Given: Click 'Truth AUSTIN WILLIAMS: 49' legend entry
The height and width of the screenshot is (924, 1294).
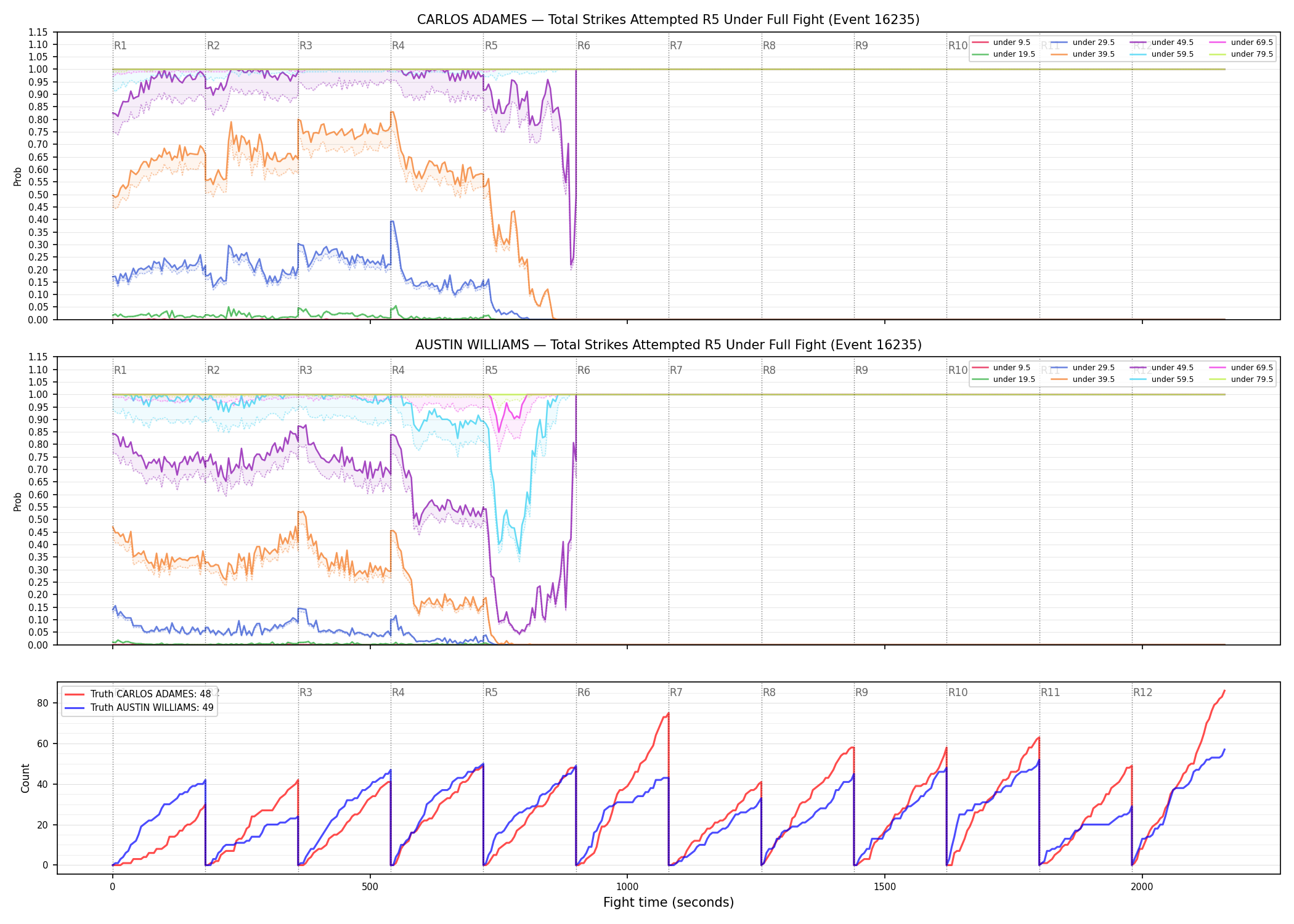Looking at the screenshot, I should point(139,708).
